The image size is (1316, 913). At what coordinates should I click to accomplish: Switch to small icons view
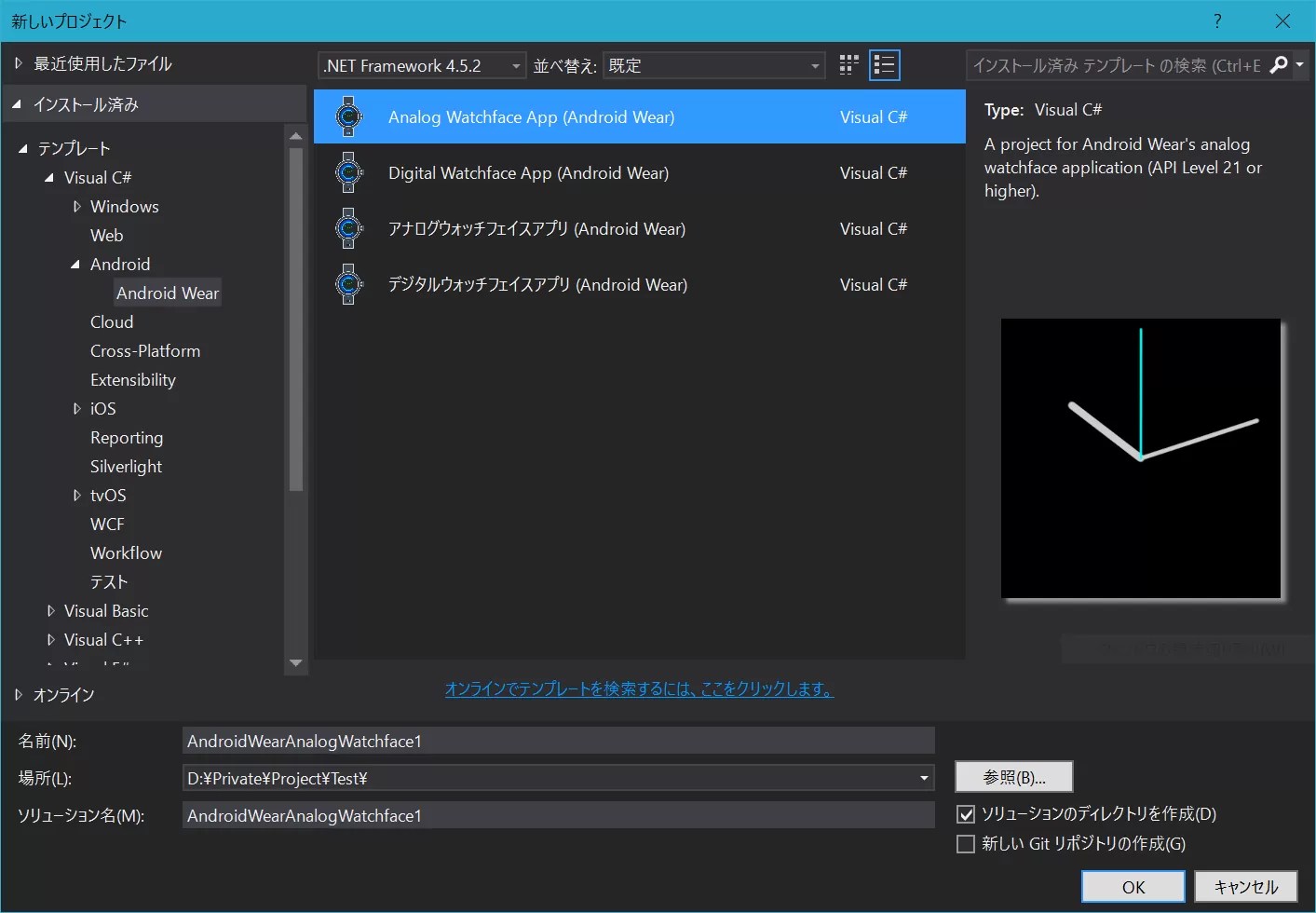pyautogui.click(x=848, y=64)
